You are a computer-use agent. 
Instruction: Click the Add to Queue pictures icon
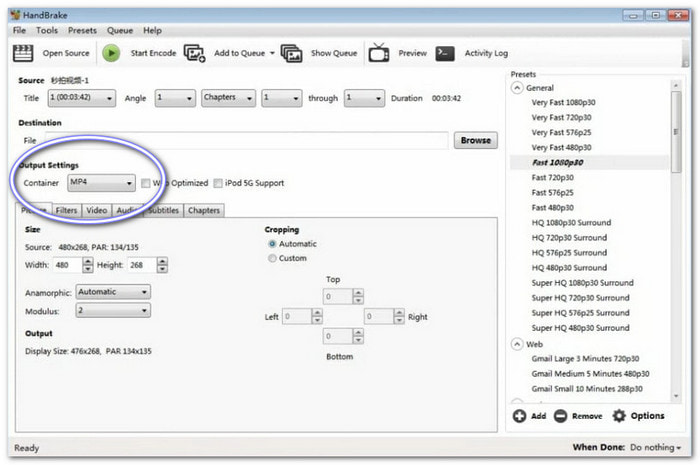pos(195,54)
